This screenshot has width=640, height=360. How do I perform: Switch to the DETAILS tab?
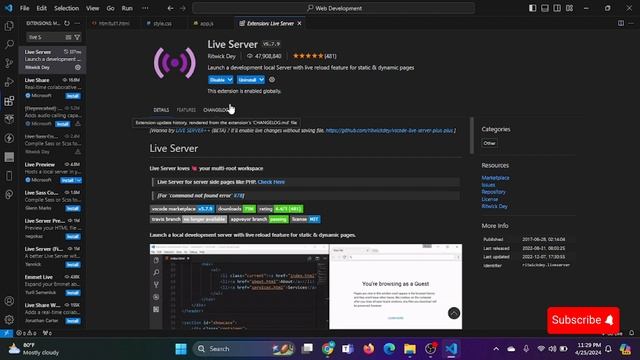pyautogui.click(x=161, y=110)
